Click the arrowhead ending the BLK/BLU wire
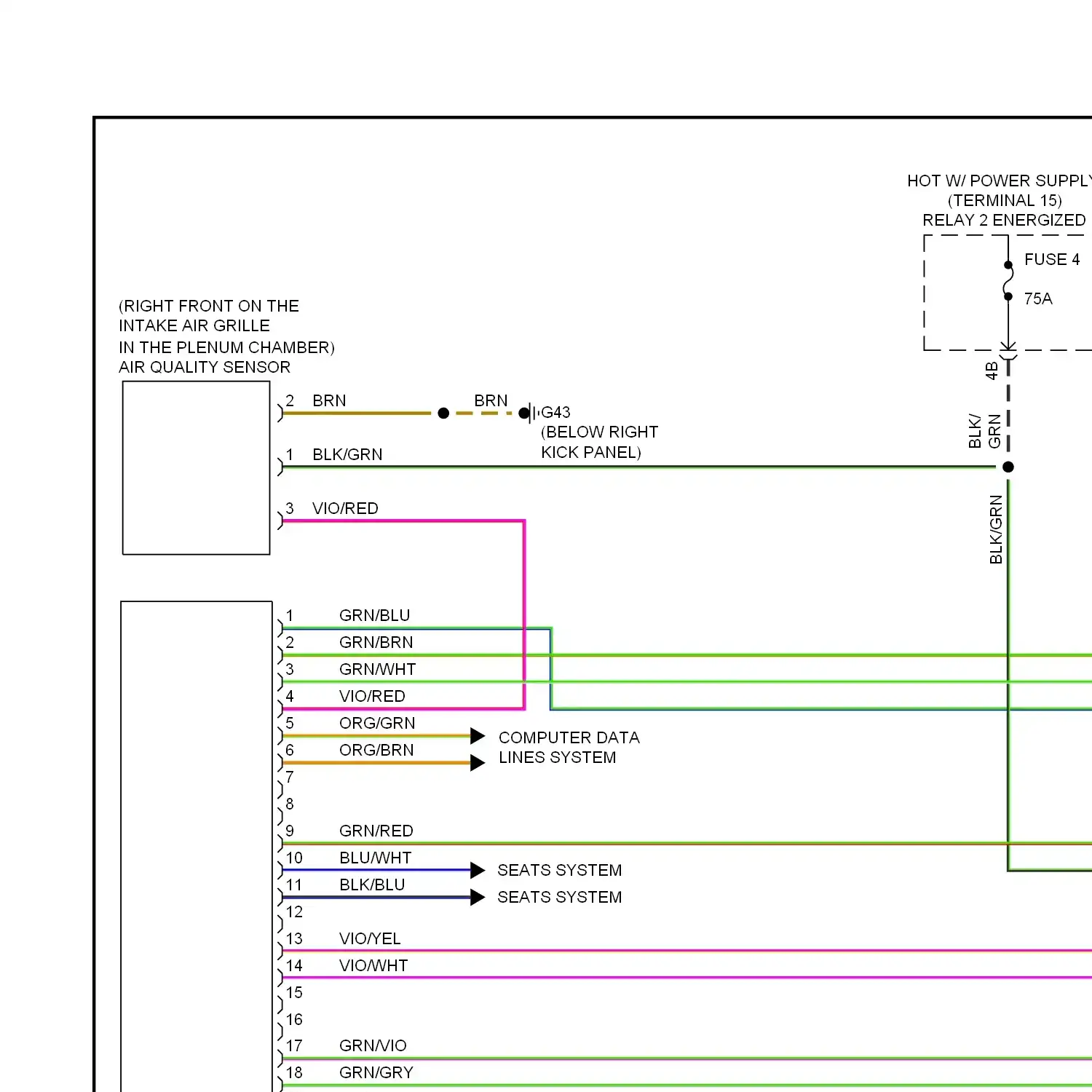The image size is (1092, 1092). coord(478,897)
